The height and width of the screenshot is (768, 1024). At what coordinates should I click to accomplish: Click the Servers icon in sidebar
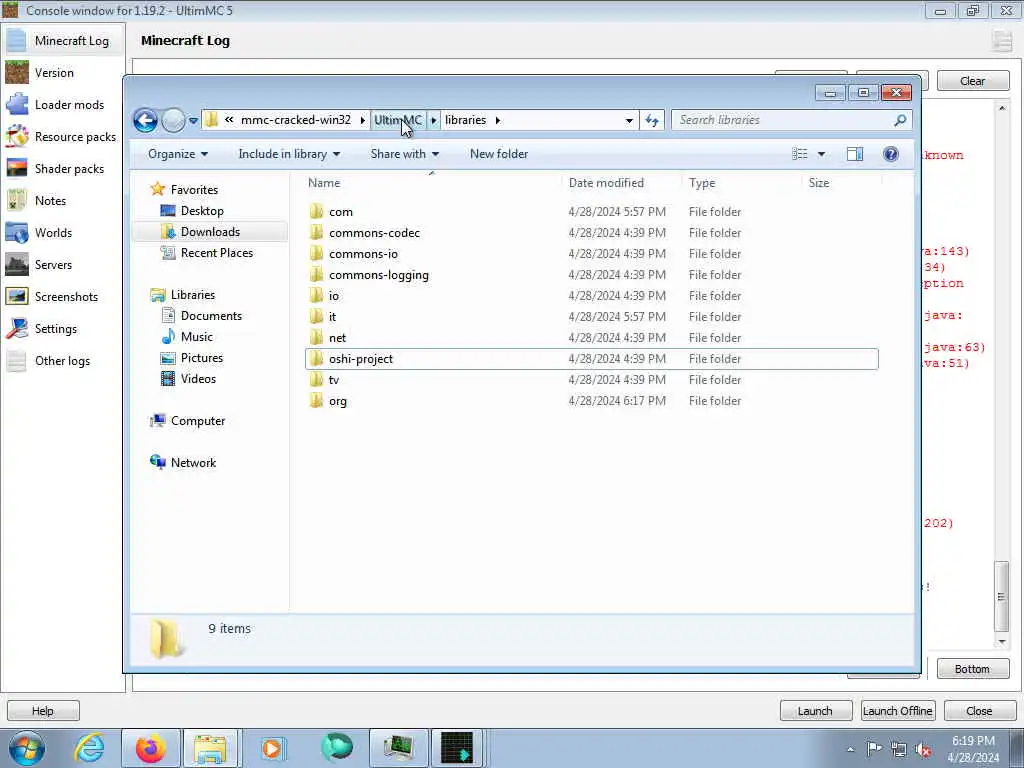pyautogui.click(x=17, y=264)
